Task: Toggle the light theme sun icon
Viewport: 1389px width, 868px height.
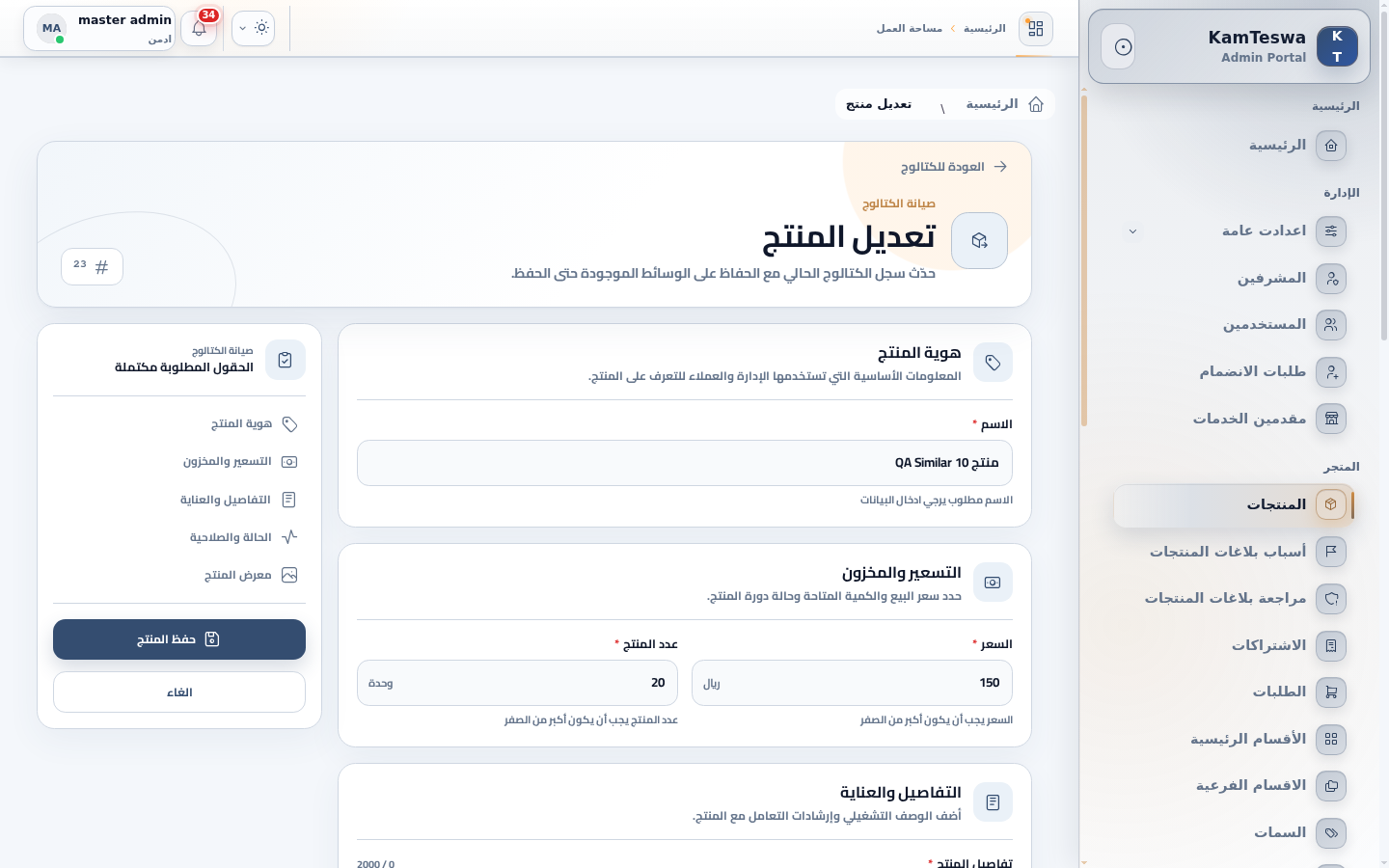Action: point(261,28)
